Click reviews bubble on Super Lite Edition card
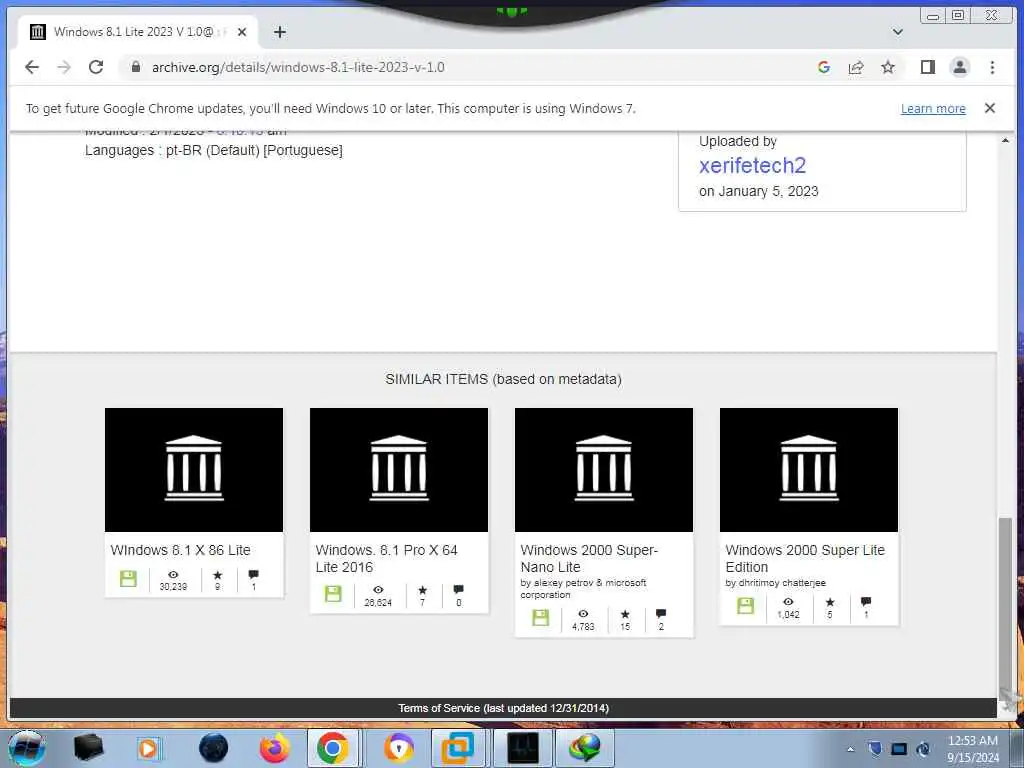The width and height of the screenshot is (1024, 768). pyautogui.click(x=866, y=601)
